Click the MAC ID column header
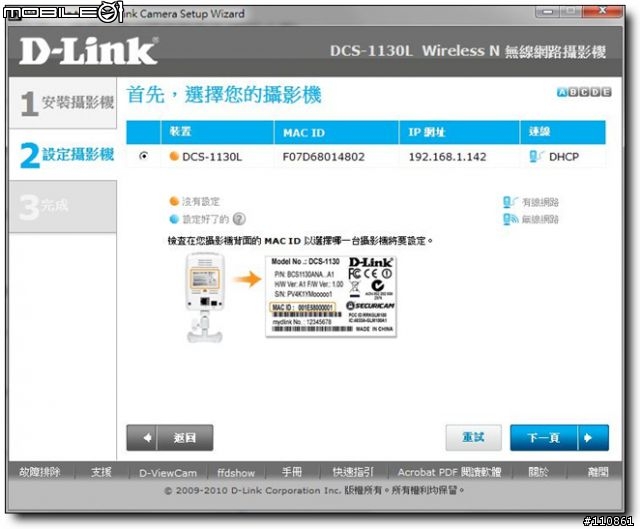This screenshot has height=529, width=640. click(x=336, y=132)
